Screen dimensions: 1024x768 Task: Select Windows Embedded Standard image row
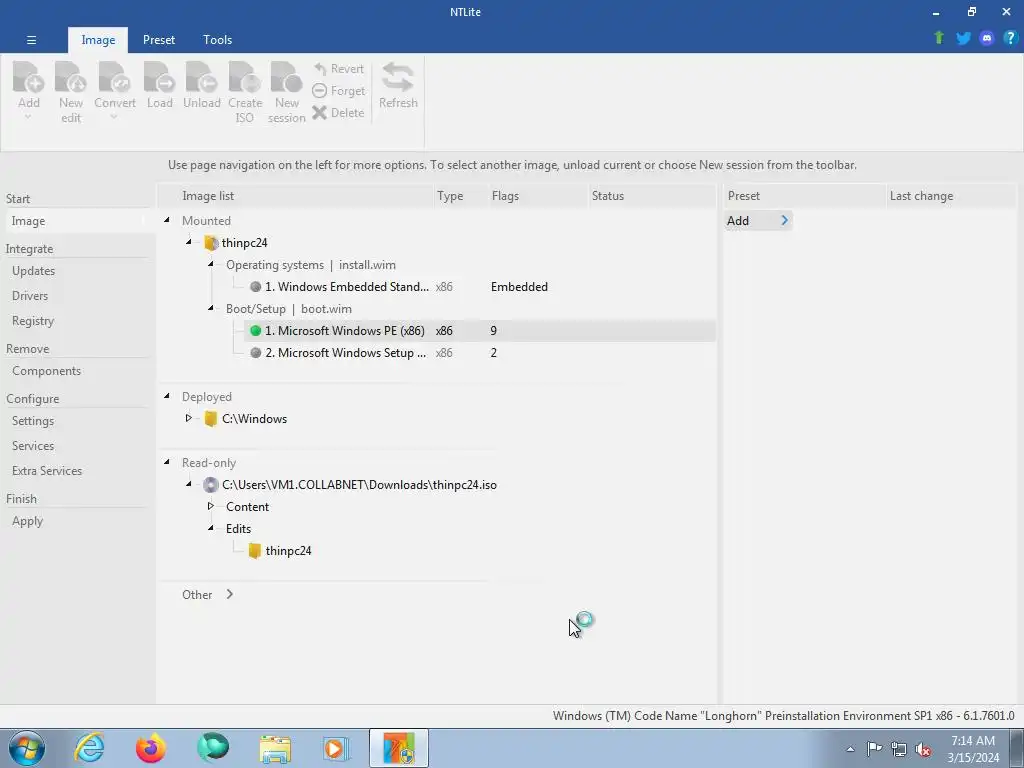pos(480,287)
